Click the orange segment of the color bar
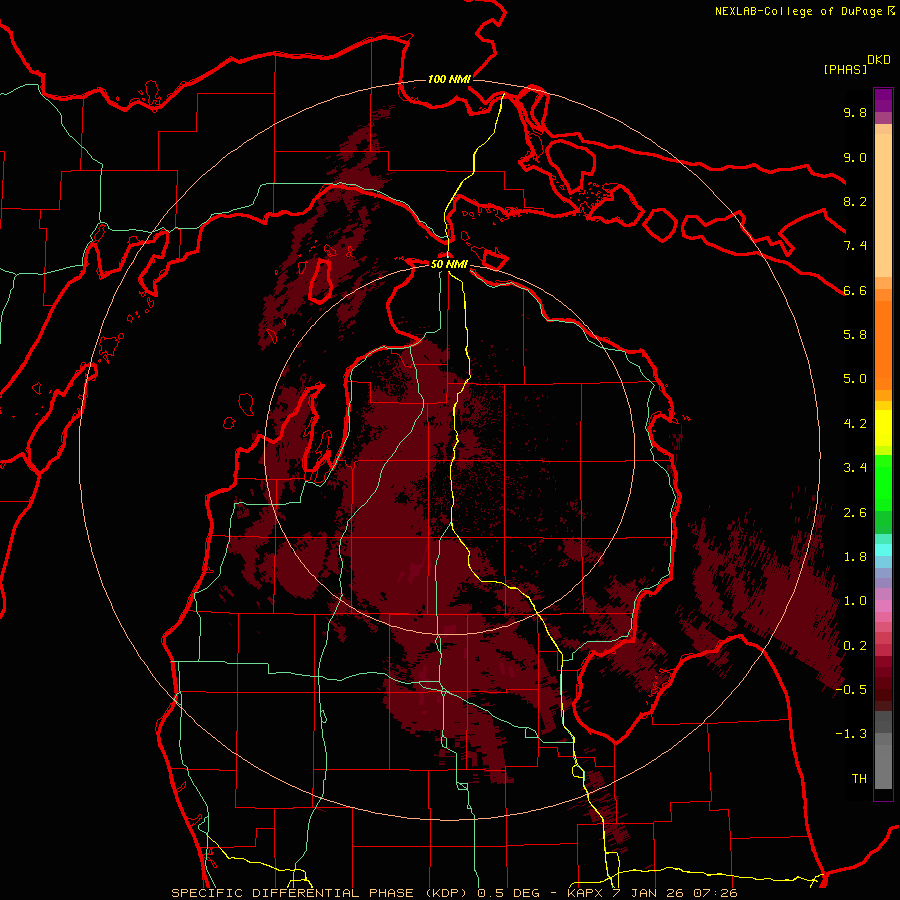Screen dimensions: 900x900 [883, 344]
